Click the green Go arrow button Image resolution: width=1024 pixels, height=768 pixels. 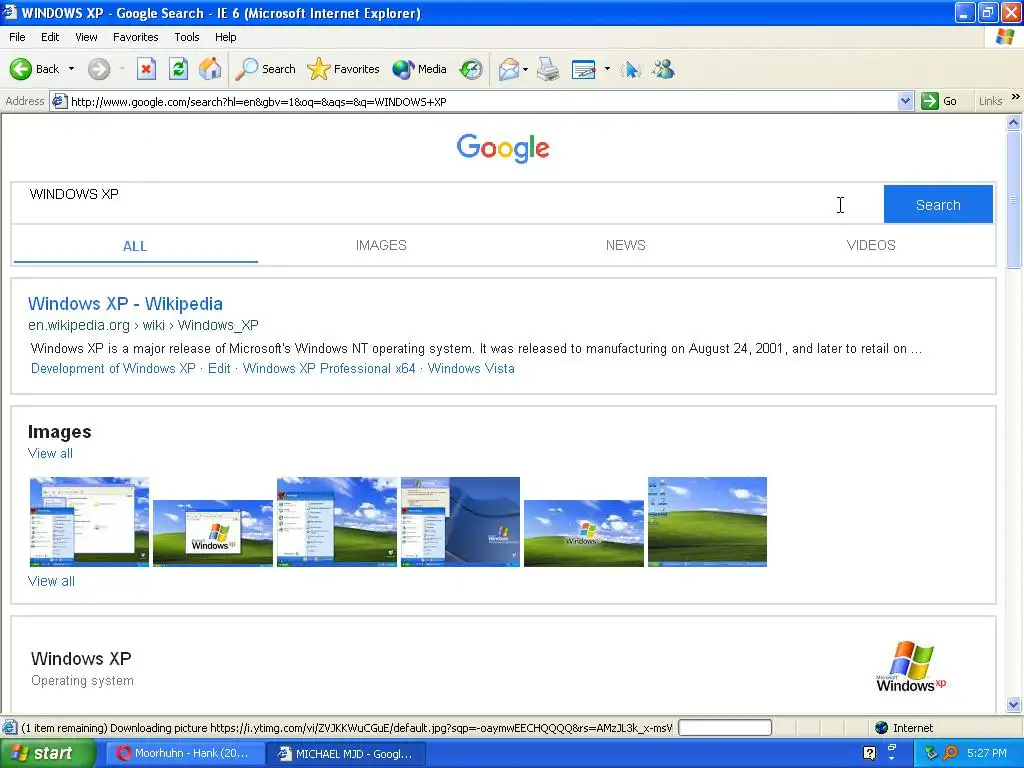tap(929, 101)
